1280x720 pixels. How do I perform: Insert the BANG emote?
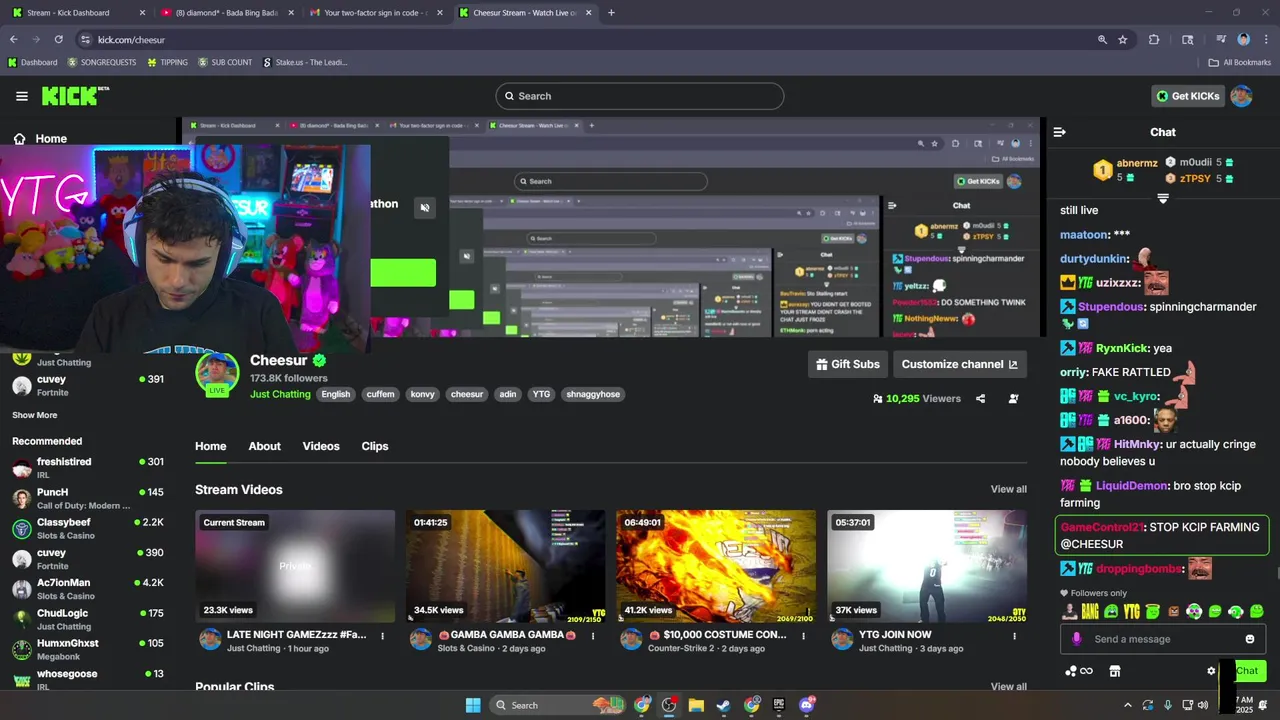point(1090,611)
